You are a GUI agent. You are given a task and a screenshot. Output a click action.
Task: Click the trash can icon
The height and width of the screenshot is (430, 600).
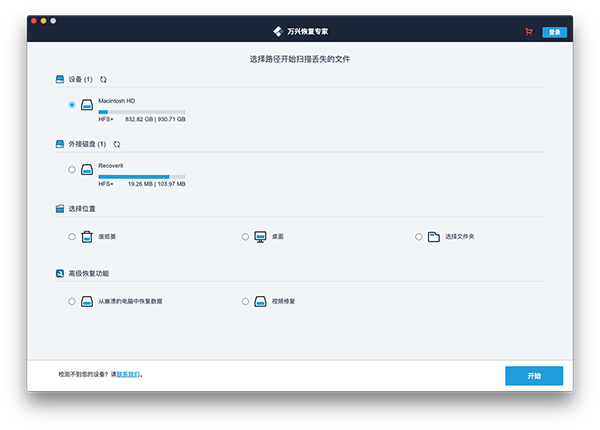(x=87, y=236)
